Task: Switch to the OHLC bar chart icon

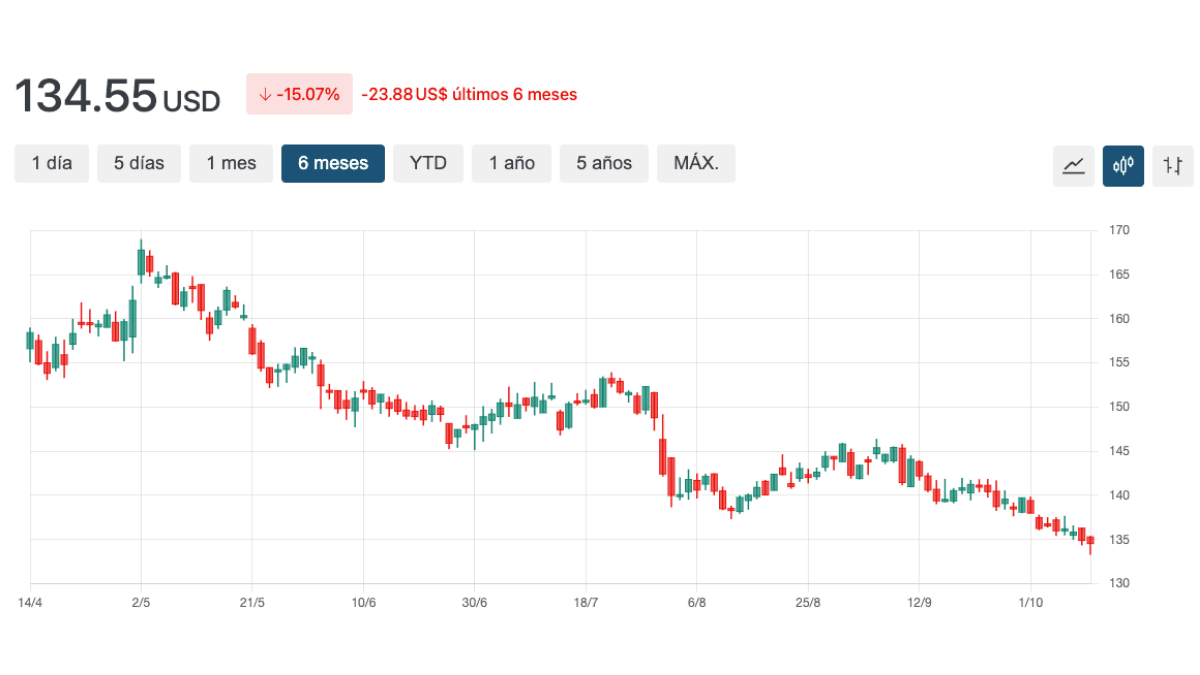Action: (1173, 165)
